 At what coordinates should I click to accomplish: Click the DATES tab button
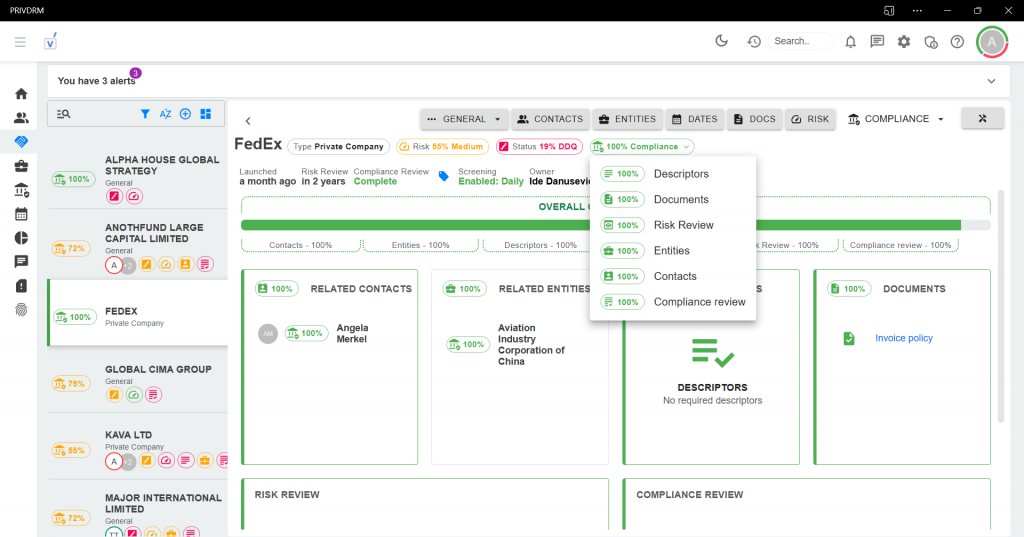(693, 119)
